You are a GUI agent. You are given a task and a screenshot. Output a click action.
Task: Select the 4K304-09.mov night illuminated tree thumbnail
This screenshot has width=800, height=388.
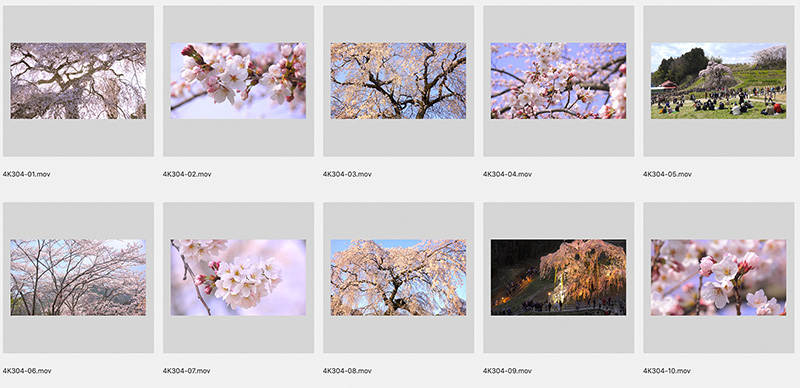pyautogui.click(x=559, y=277)
